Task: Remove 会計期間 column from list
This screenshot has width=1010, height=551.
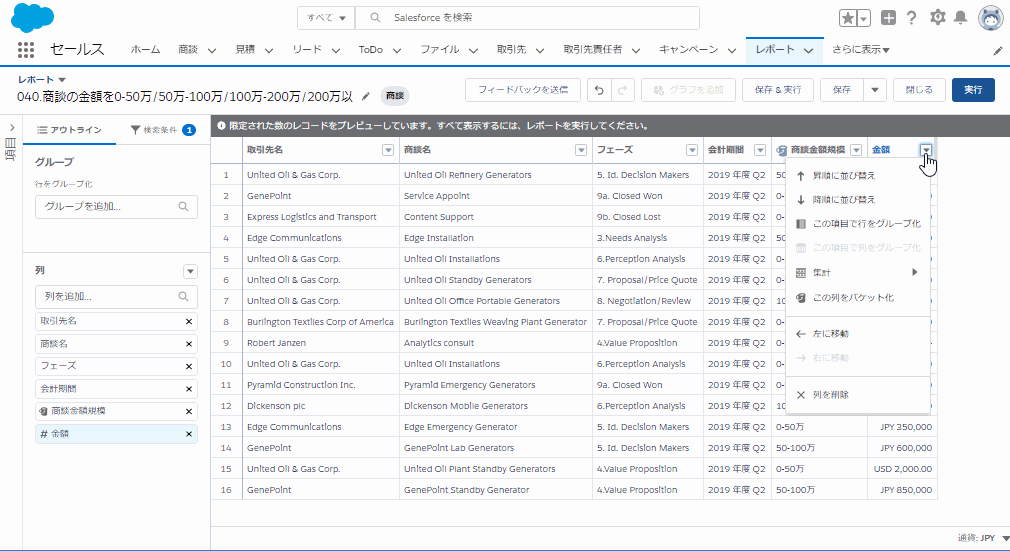Action: [189, 389]
